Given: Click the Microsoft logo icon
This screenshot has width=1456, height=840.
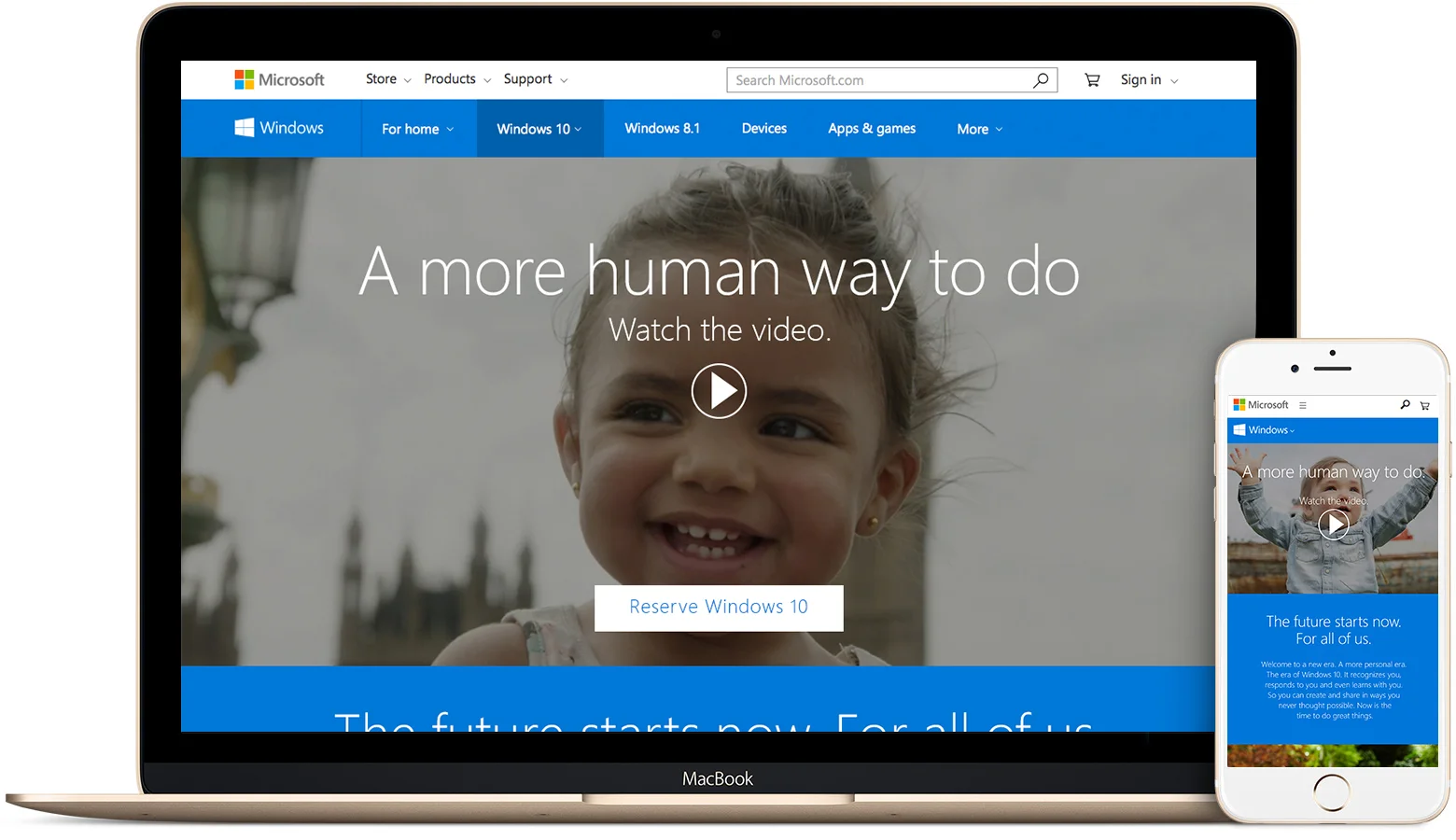Looking at the screenshot, I should pyautogui.click(x=245, y=79).
